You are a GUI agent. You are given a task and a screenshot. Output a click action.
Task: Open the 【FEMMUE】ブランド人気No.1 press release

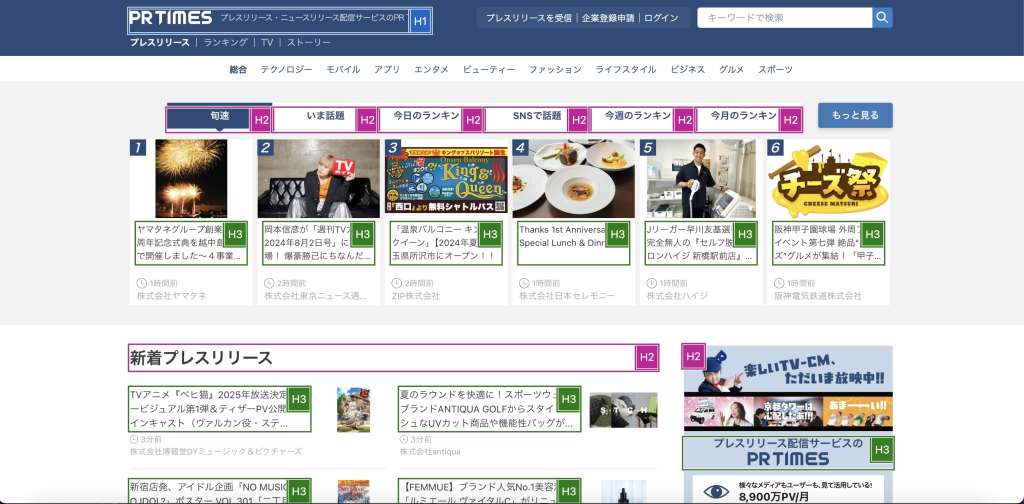489,491
